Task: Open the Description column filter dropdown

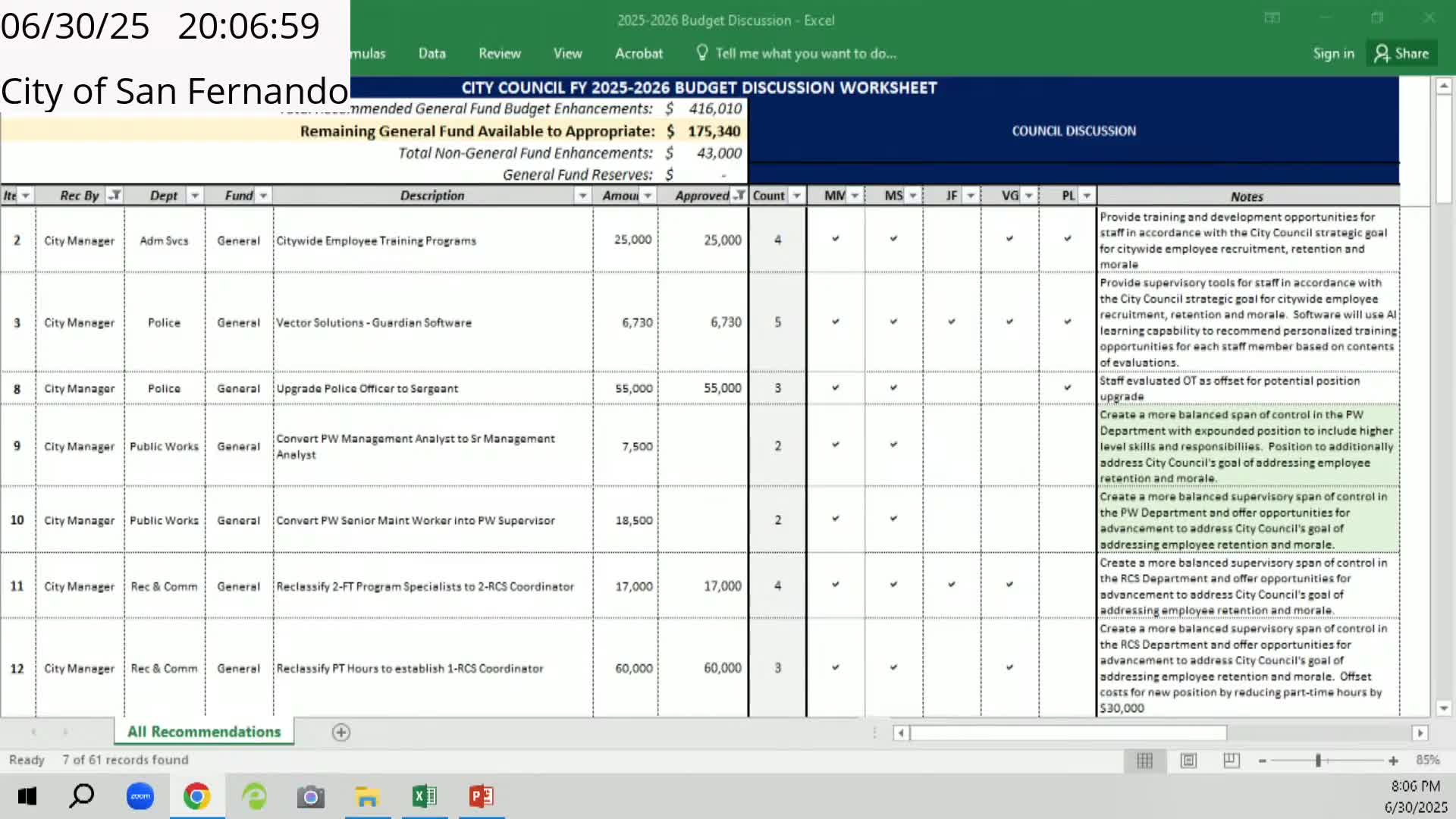Action: [582, 196]
